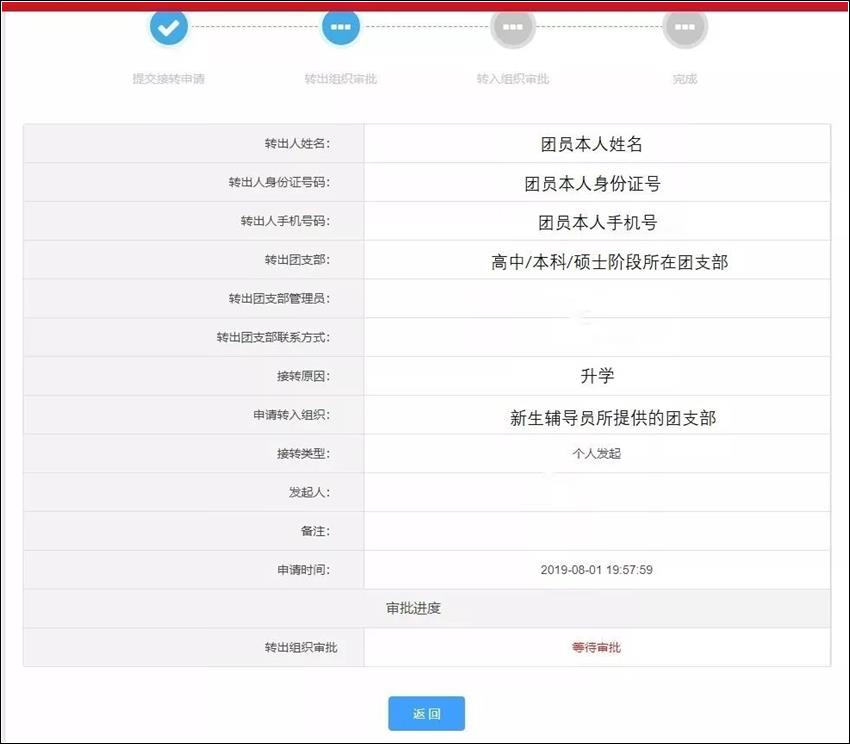Click the 转出人姓名 value field
The image size is (850, 744).
(596, 144)
